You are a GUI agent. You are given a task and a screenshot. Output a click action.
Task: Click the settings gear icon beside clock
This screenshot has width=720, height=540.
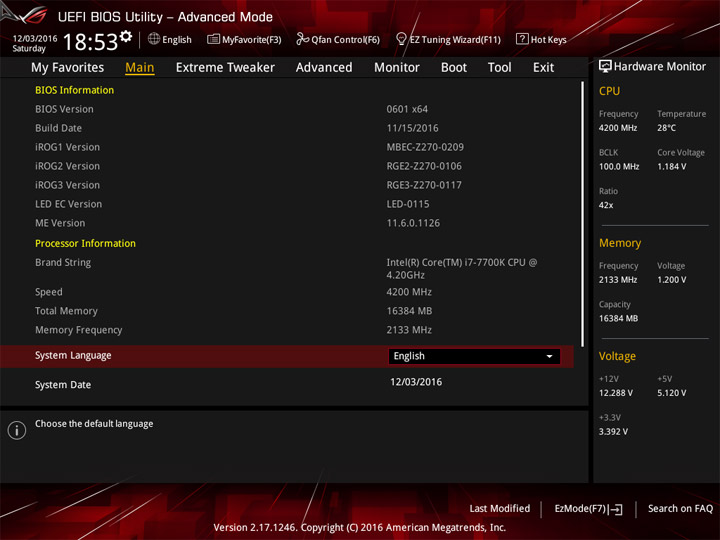[126, 36]
